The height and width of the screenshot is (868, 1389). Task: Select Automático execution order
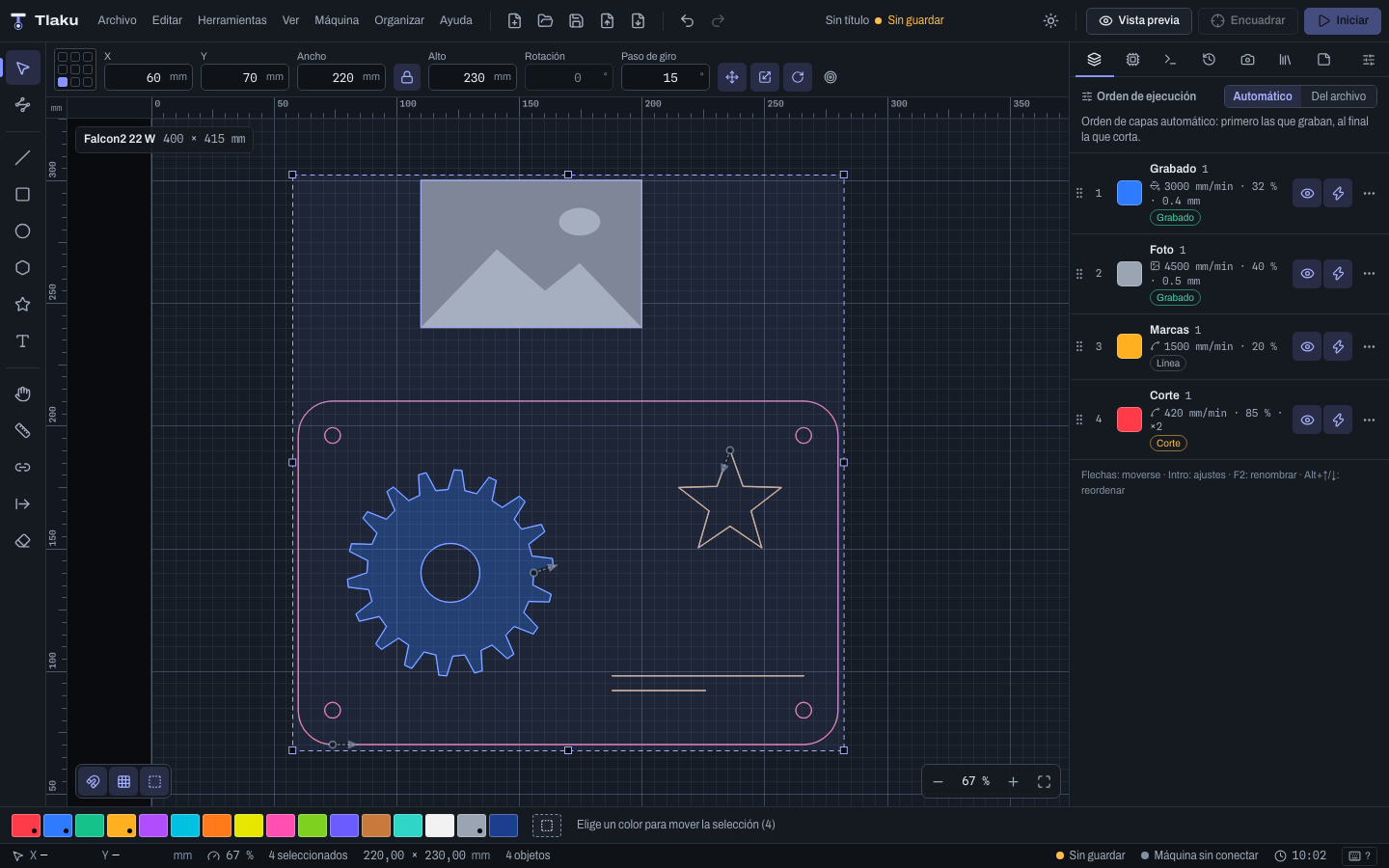[1263, 96]
